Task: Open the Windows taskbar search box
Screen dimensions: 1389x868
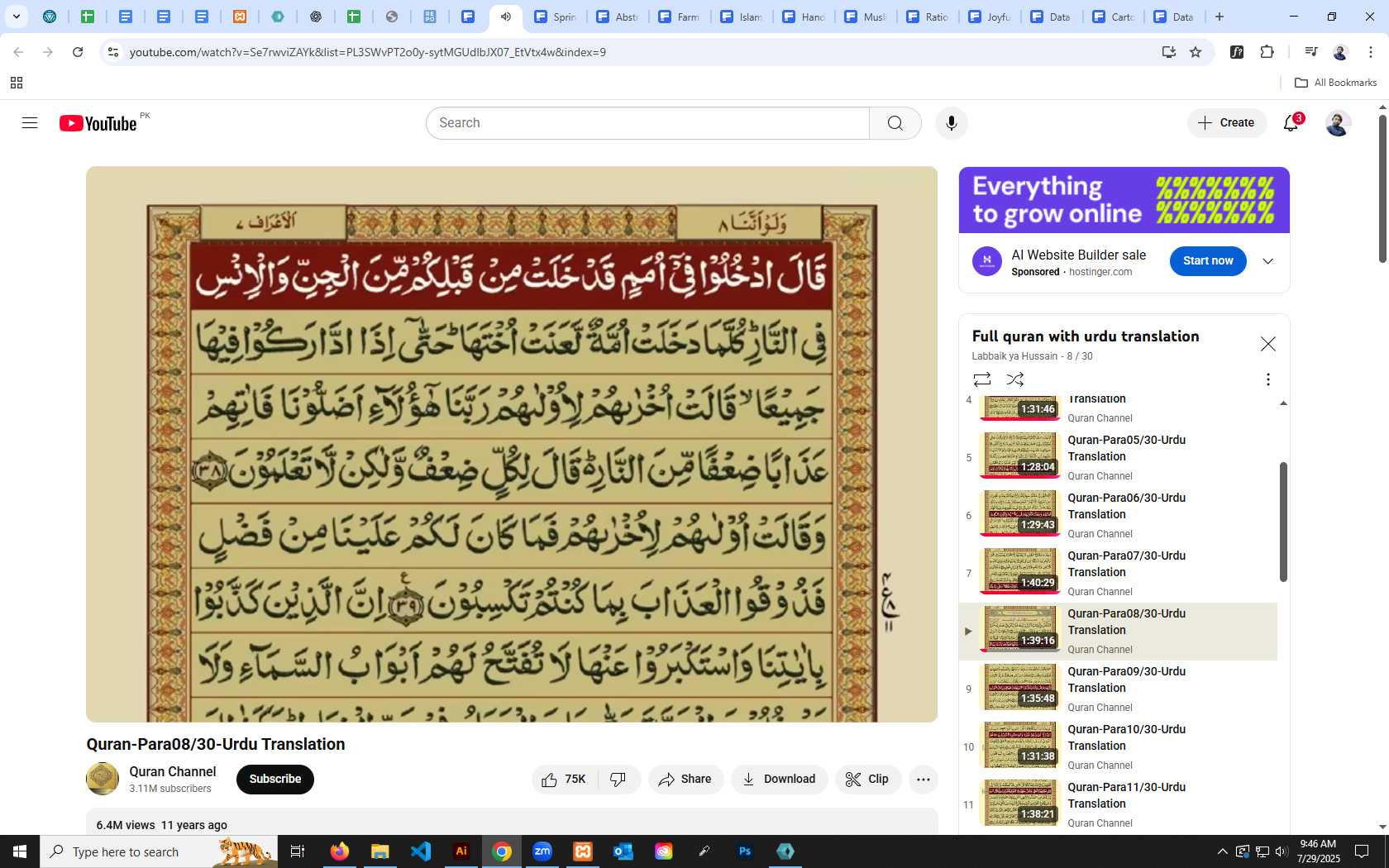Action: tap(159, 851)
